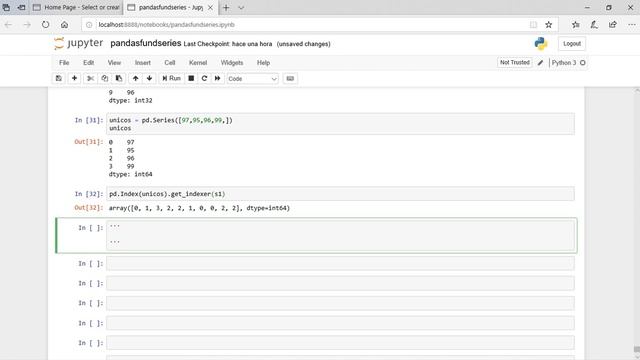Screen dimensions: 640x360
Task: Open the Edit menu
Action: (89, 63)
